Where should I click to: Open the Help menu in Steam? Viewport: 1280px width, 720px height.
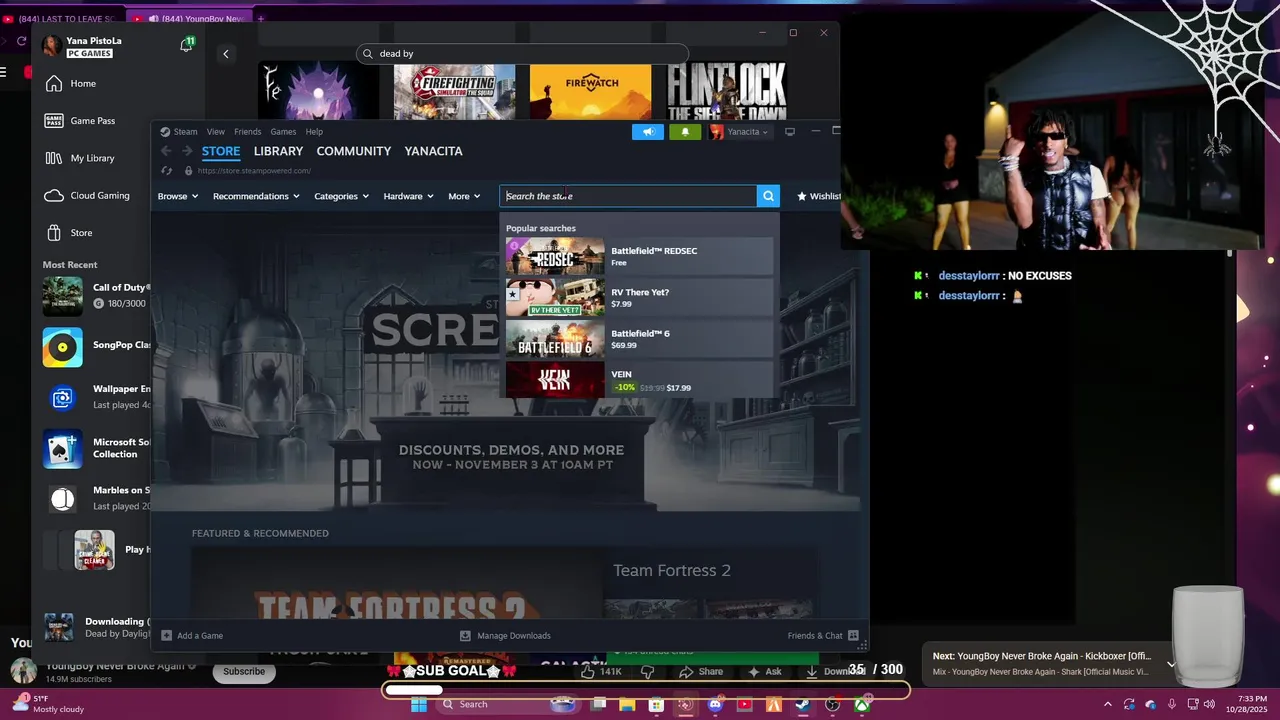tap(314, 132)
